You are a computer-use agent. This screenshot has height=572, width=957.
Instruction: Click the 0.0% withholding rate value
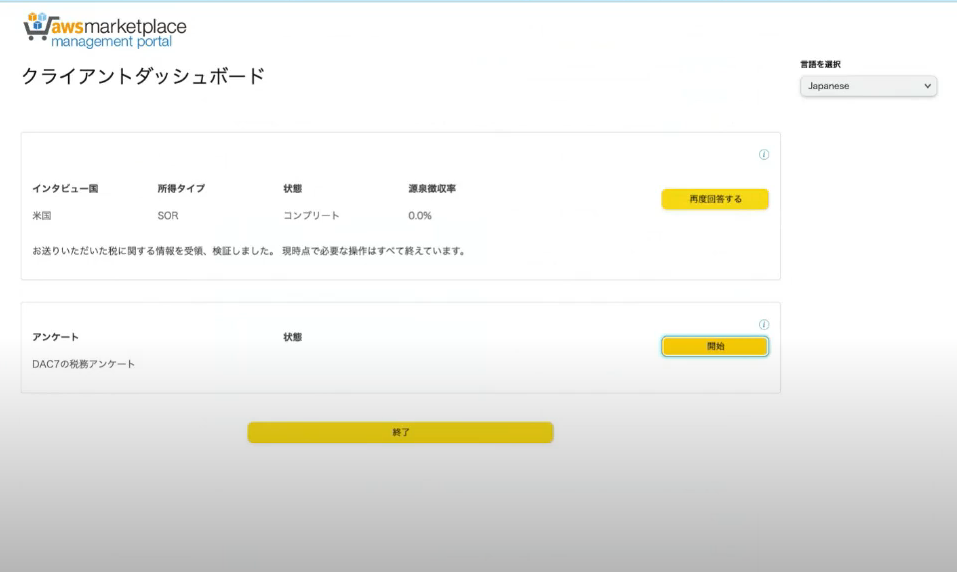coord(420,215)
